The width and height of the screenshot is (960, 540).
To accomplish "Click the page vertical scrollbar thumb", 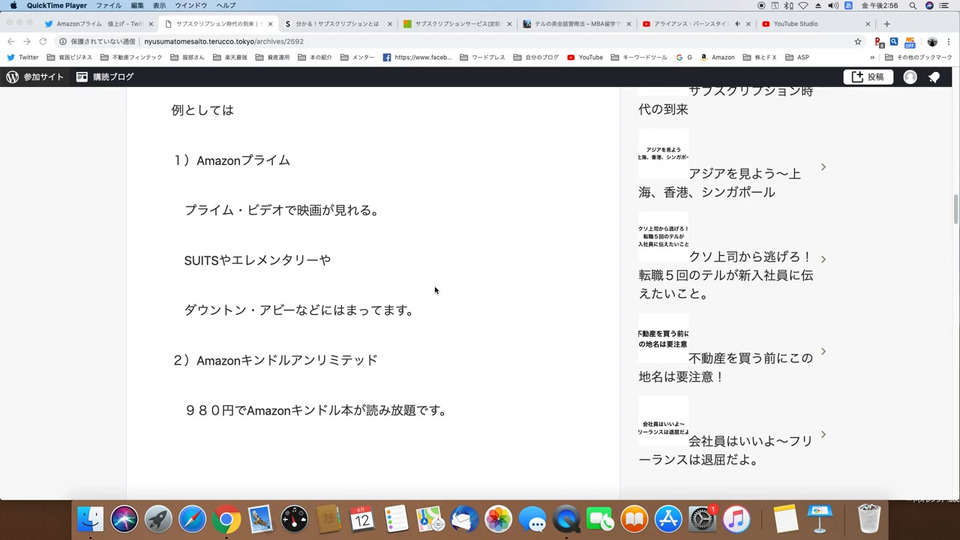I will pyautogui.click(x=955, y=209).
